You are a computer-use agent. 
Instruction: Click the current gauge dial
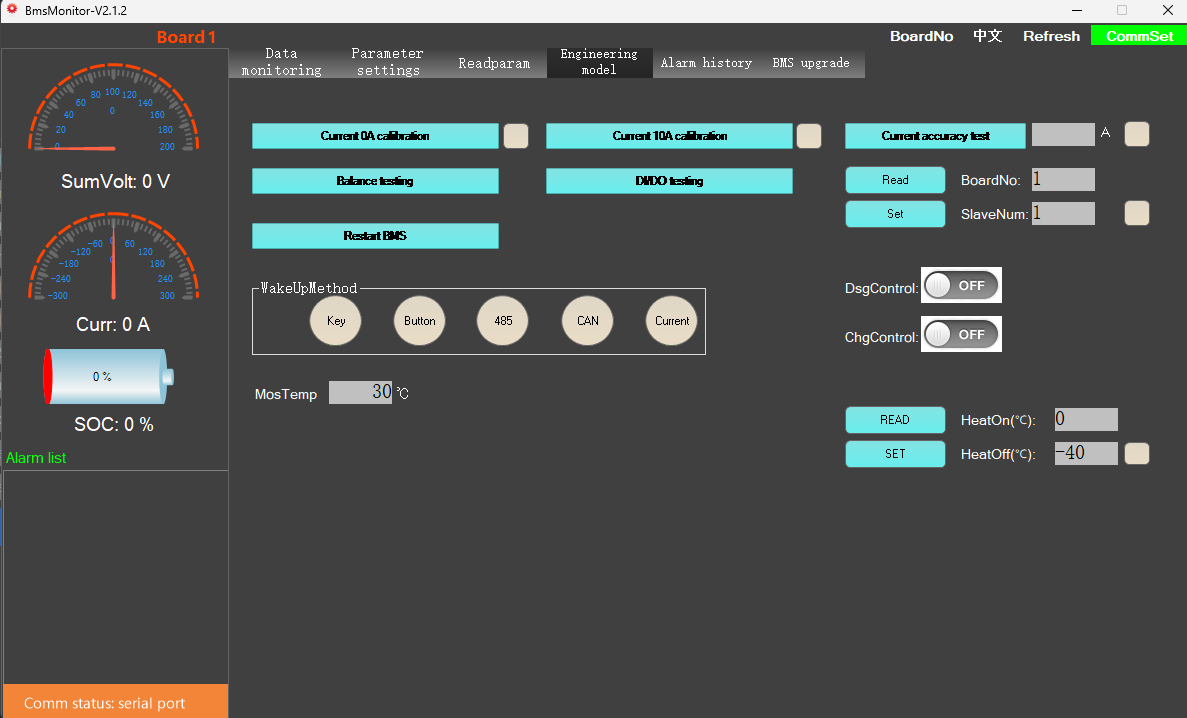(x=112, y=257)
